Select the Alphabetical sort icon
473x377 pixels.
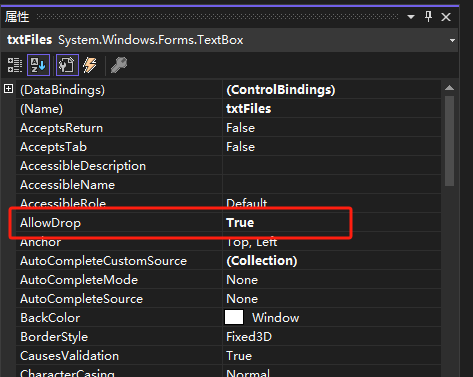point(38,65)
